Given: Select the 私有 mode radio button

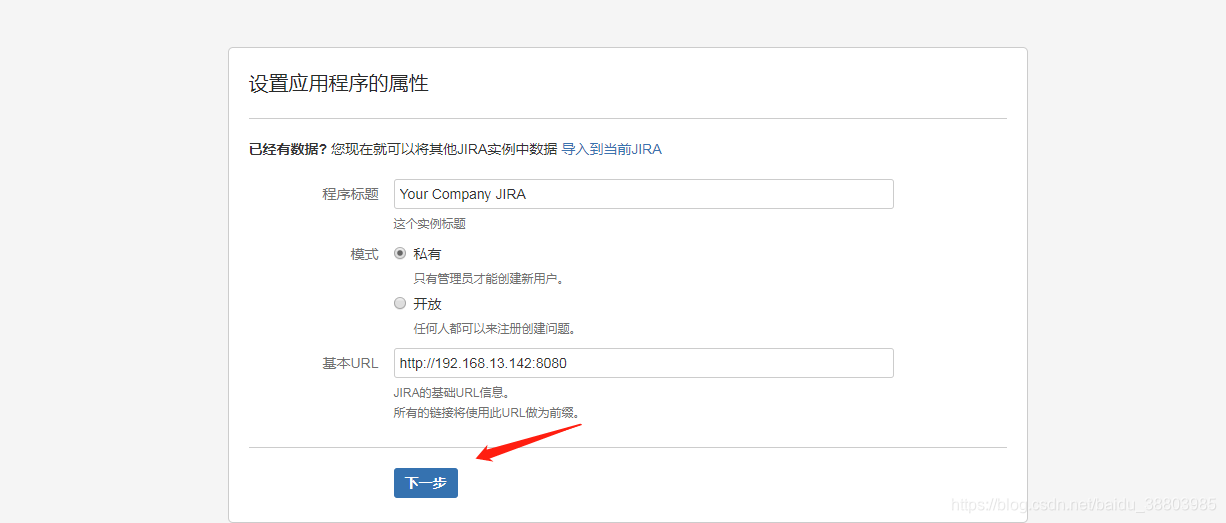Looking at the screenshot, I should click(x=400, y=253).
